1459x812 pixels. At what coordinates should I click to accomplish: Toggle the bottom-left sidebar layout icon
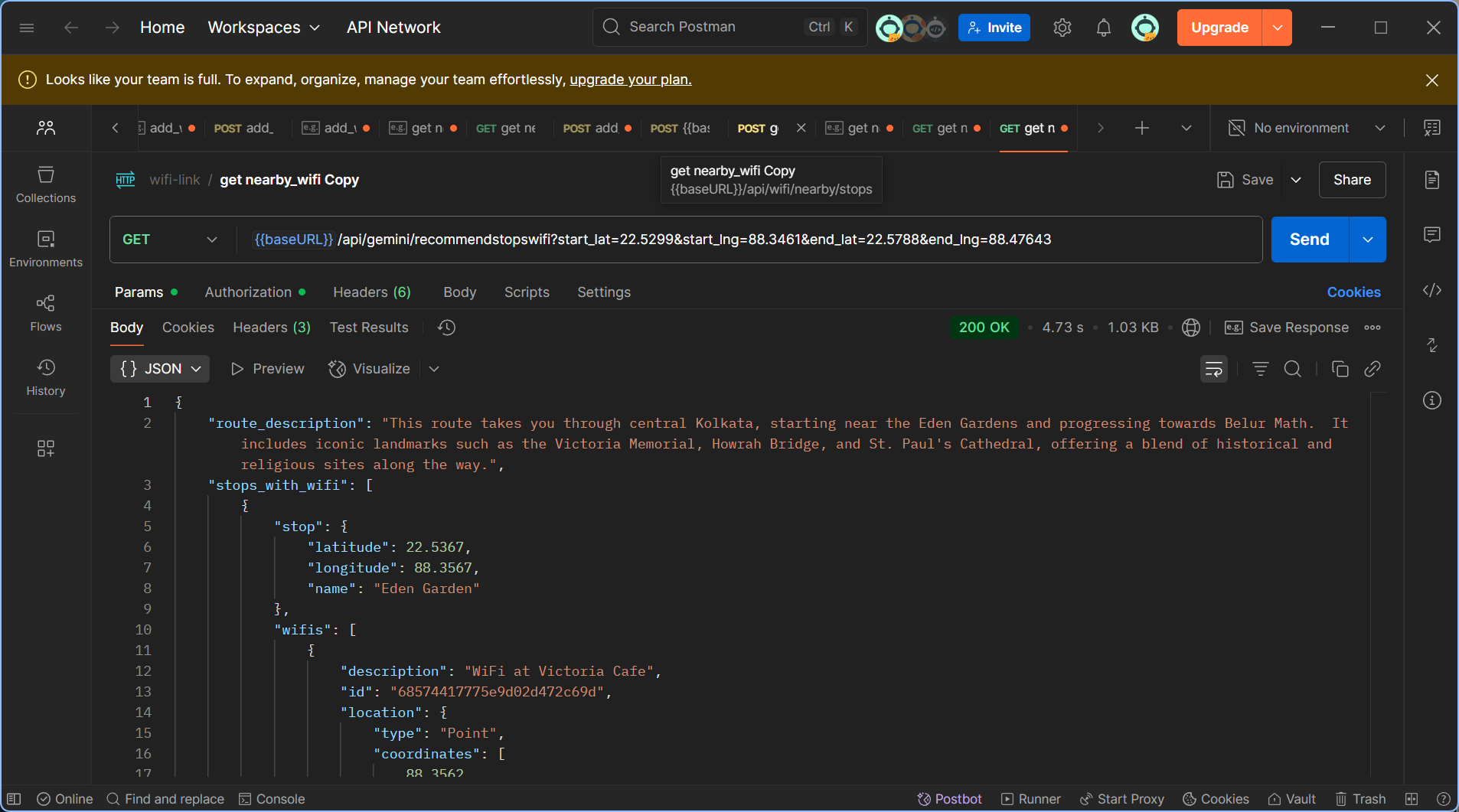point(14,799)
